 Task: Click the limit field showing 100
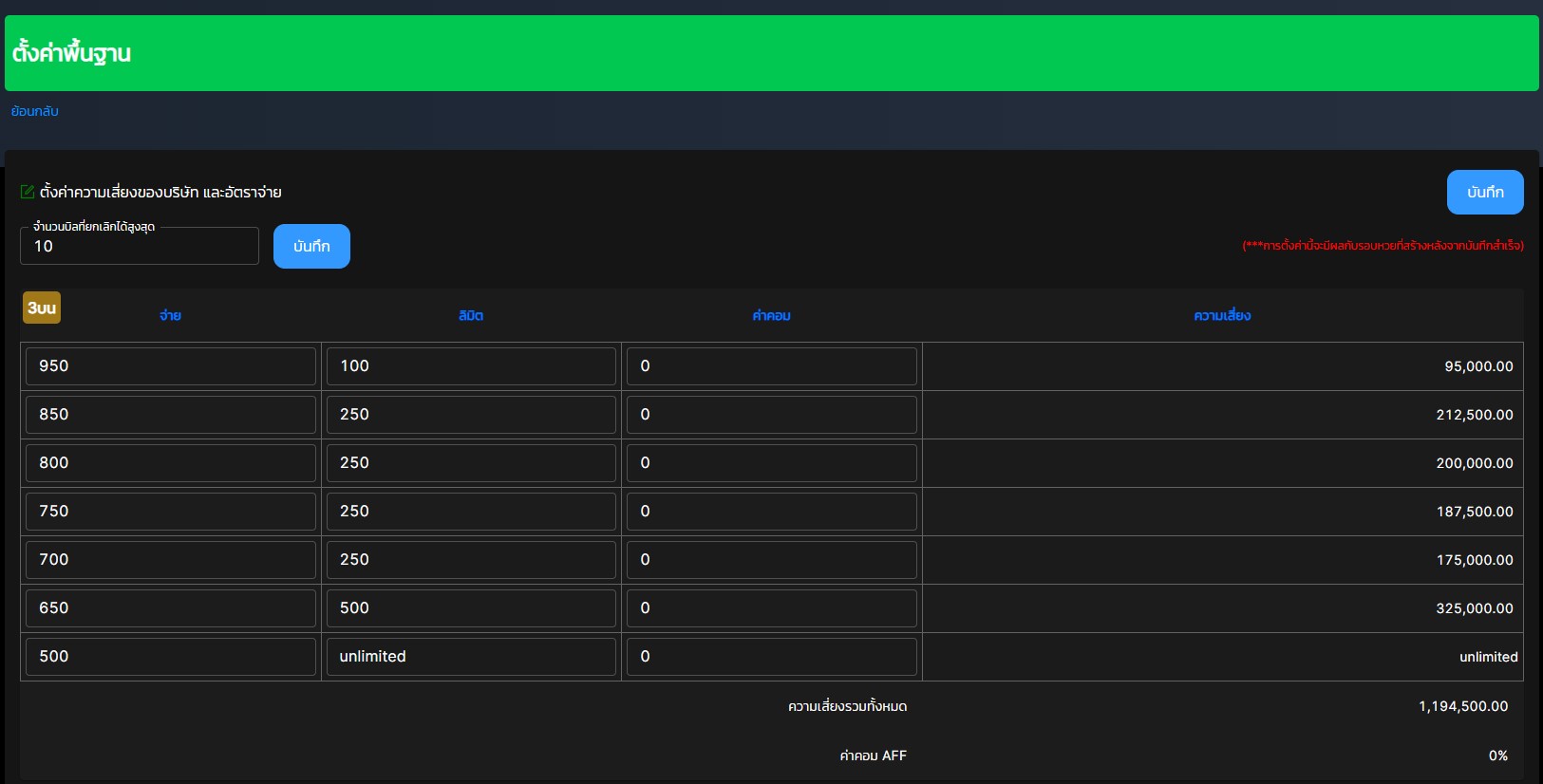point(471,366)
